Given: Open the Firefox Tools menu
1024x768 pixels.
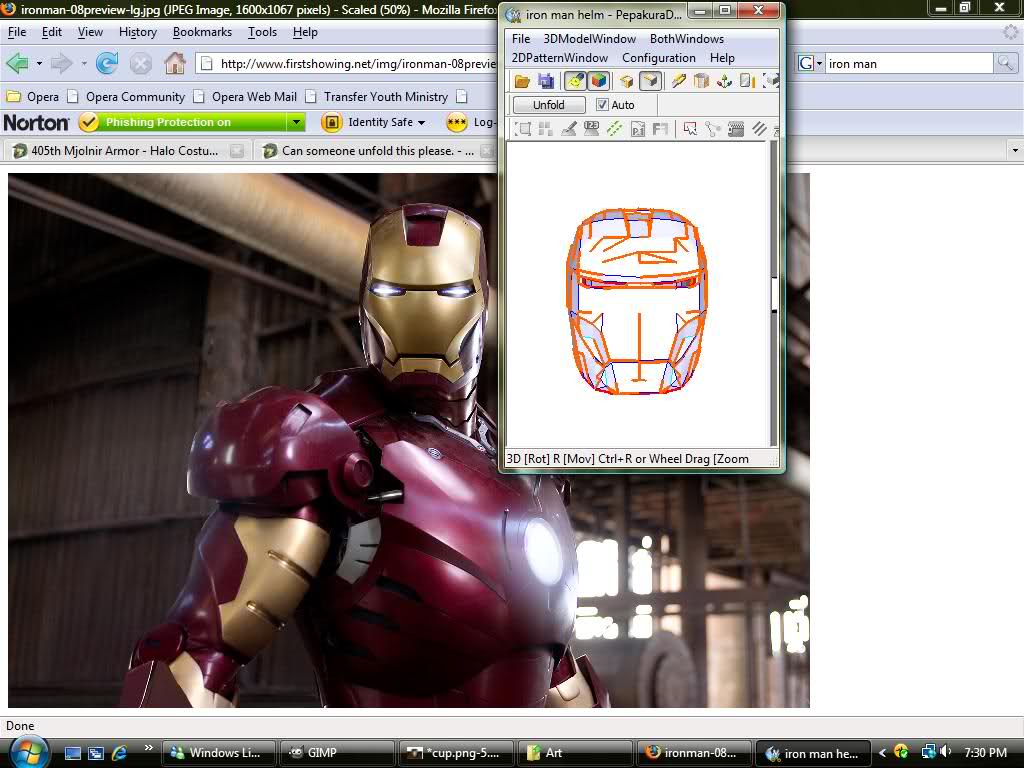Looking at the screenshot, I should point(263,31).
